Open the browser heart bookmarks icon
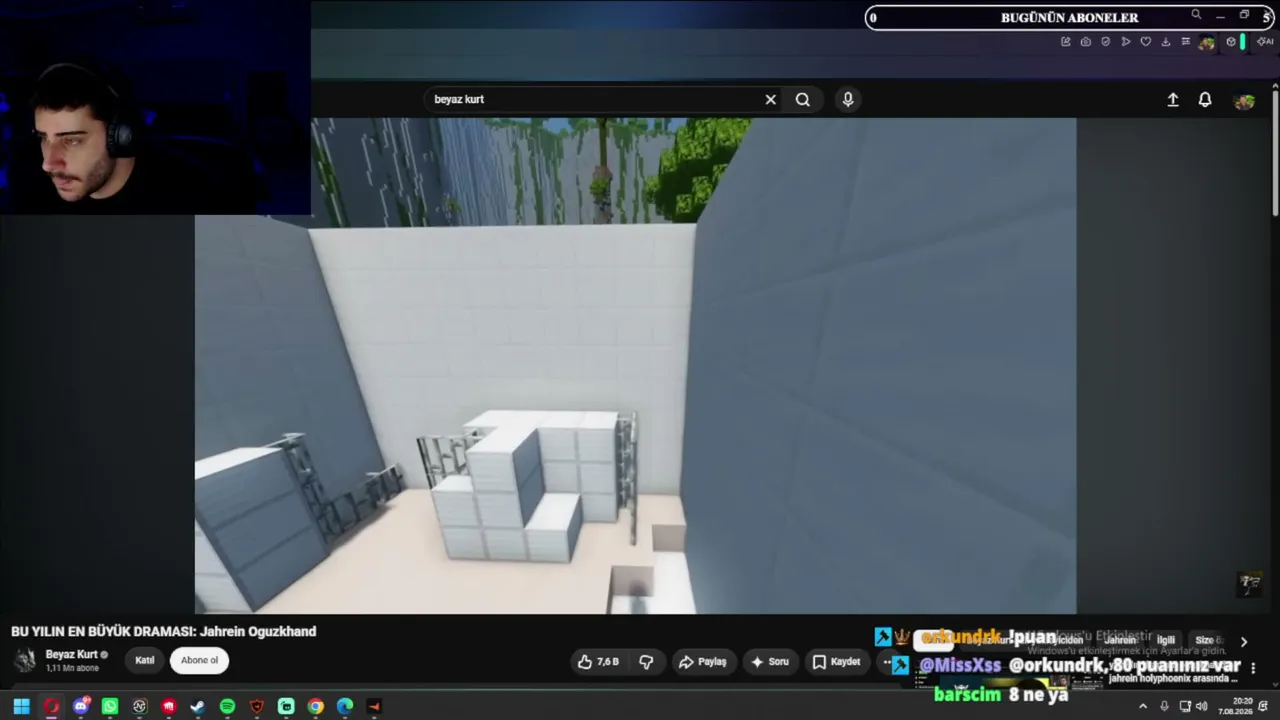Viewport: 1280px width, 720px height. [1146, 42]
